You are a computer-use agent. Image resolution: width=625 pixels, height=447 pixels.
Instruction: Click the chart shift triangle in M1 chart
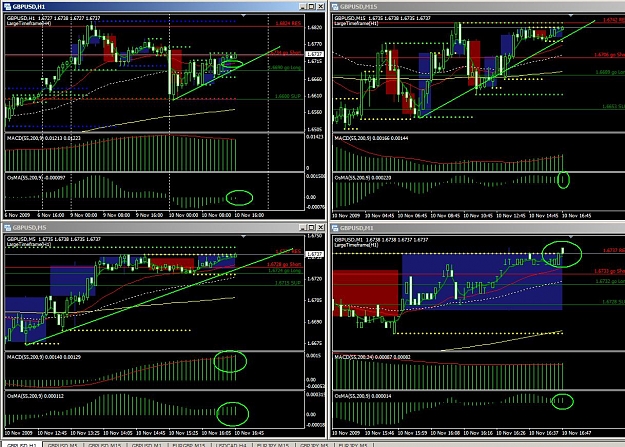click(571, 236)
